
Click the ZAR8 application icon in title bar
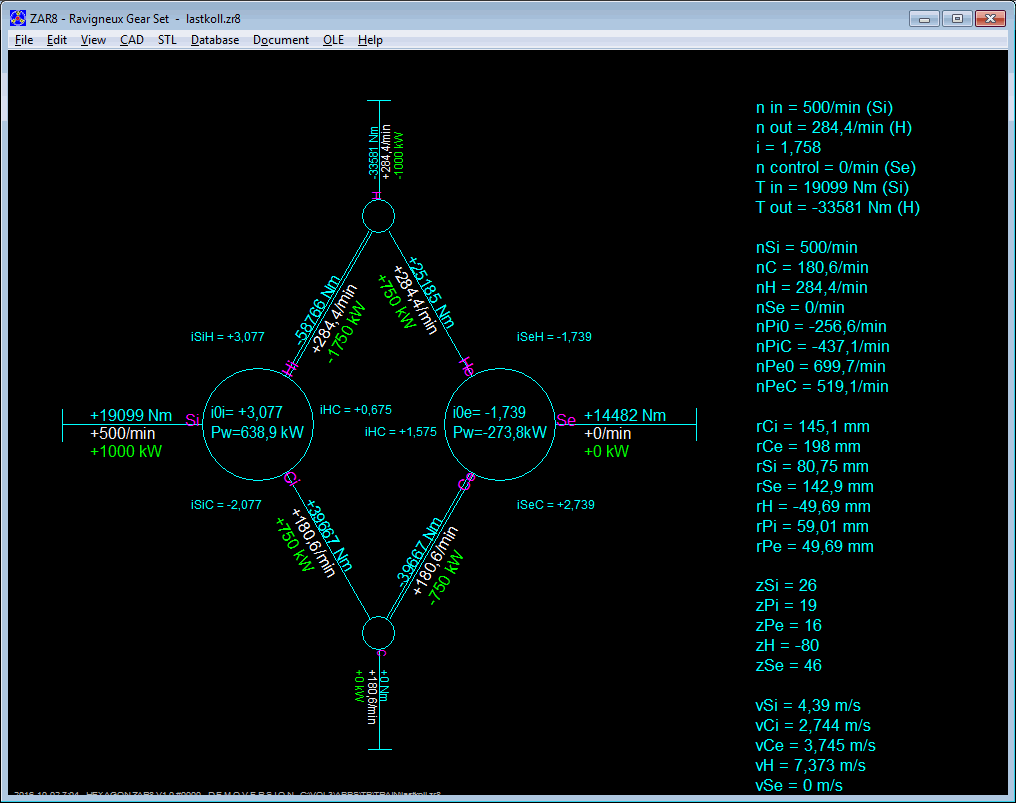[x=17, y=18]
